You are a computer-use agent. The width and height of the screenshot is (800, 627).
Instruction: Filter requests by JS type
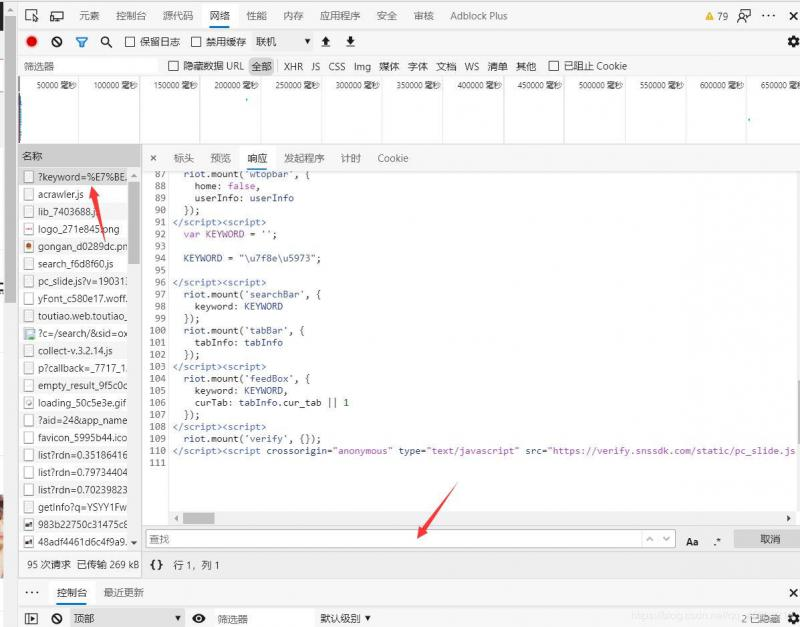coord(316,66)
